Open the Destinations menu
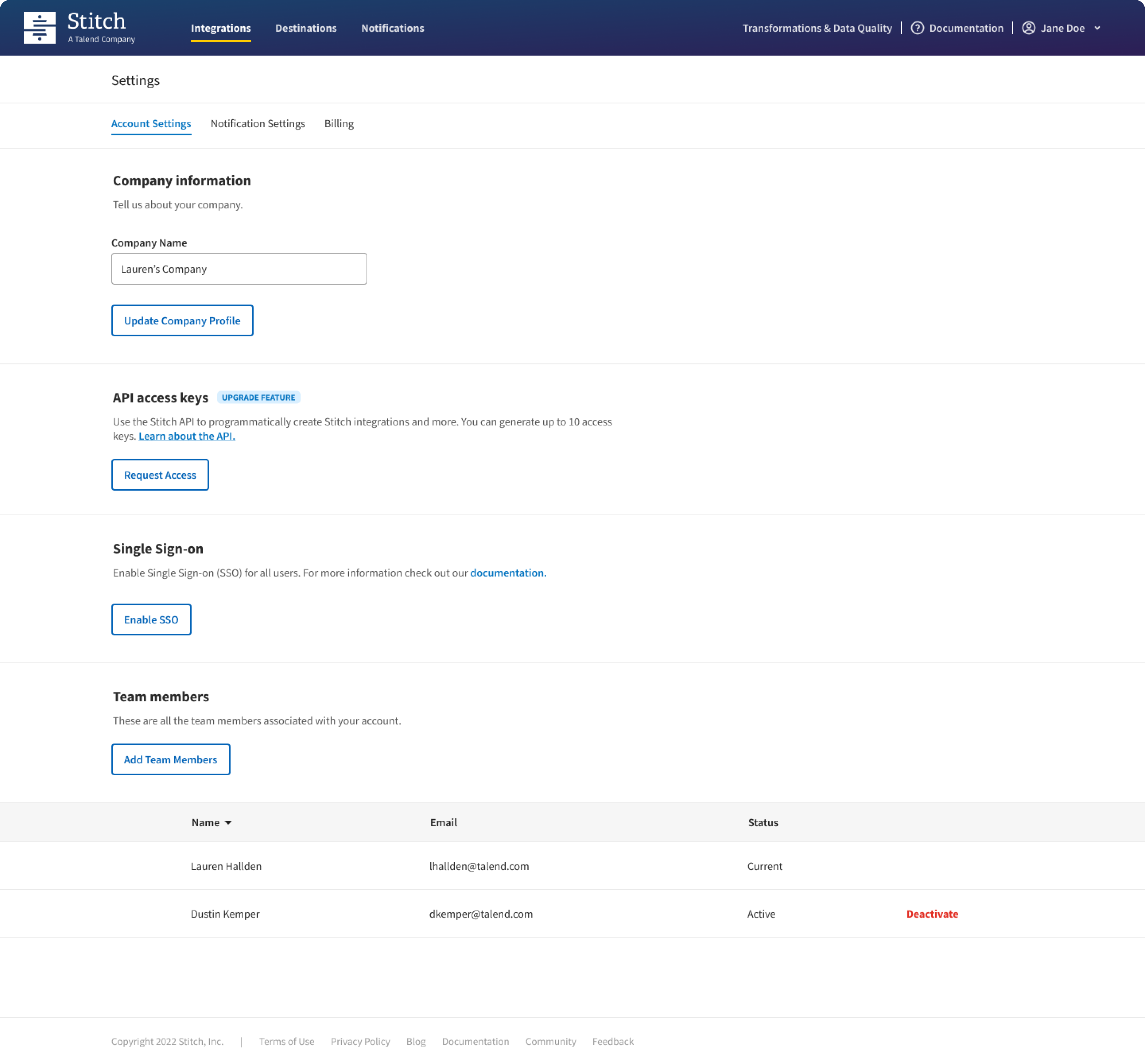Screen dimensions: 1145x1064 pos(306,28)
